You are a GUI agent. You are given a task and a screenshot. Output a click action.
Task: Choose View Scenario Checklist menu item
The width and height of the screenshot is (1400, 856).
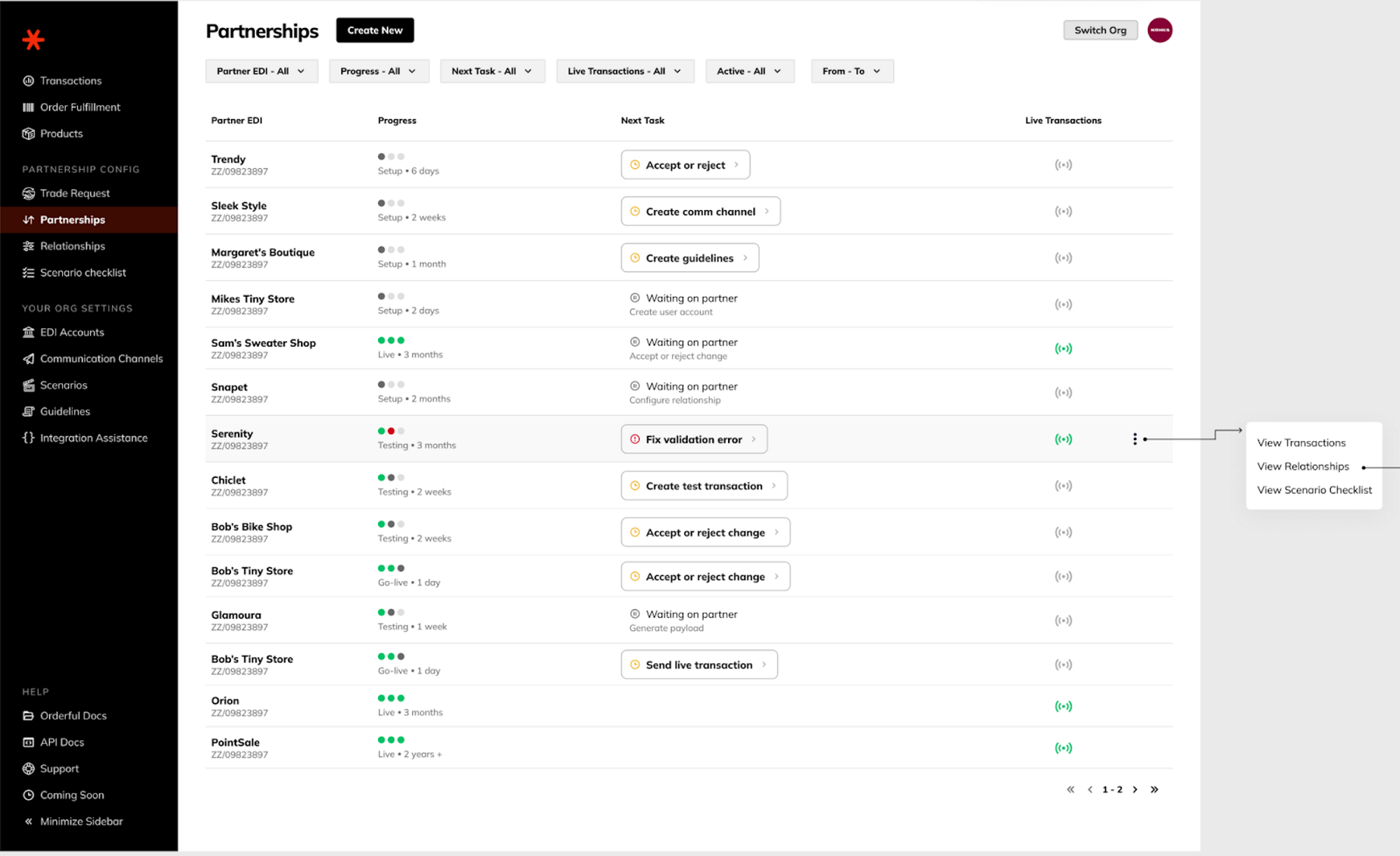point(1314,490)
